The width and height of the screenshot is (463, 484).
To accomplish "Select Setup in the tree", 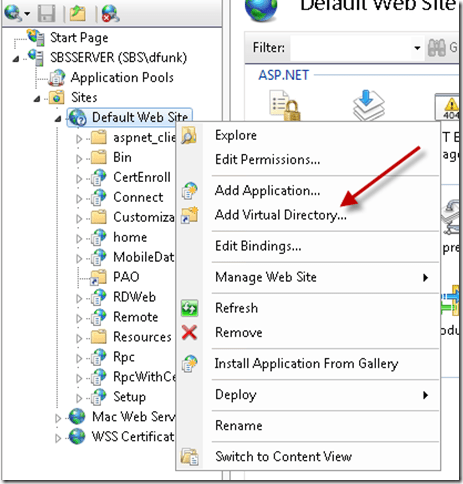I will [x=130, y=397].
